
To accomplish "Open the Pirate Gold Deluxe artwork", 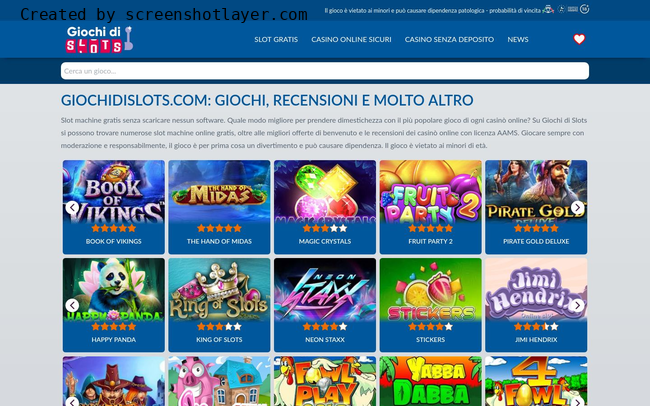I will [x=536, y=192].
